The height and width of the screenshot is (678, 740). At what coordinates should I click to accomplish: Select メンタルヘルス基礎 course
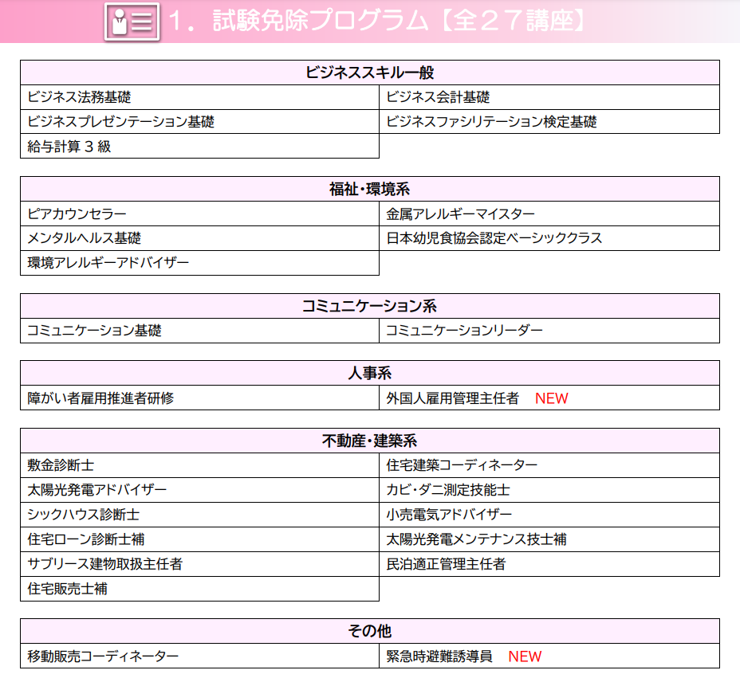[x=200, y=238]
